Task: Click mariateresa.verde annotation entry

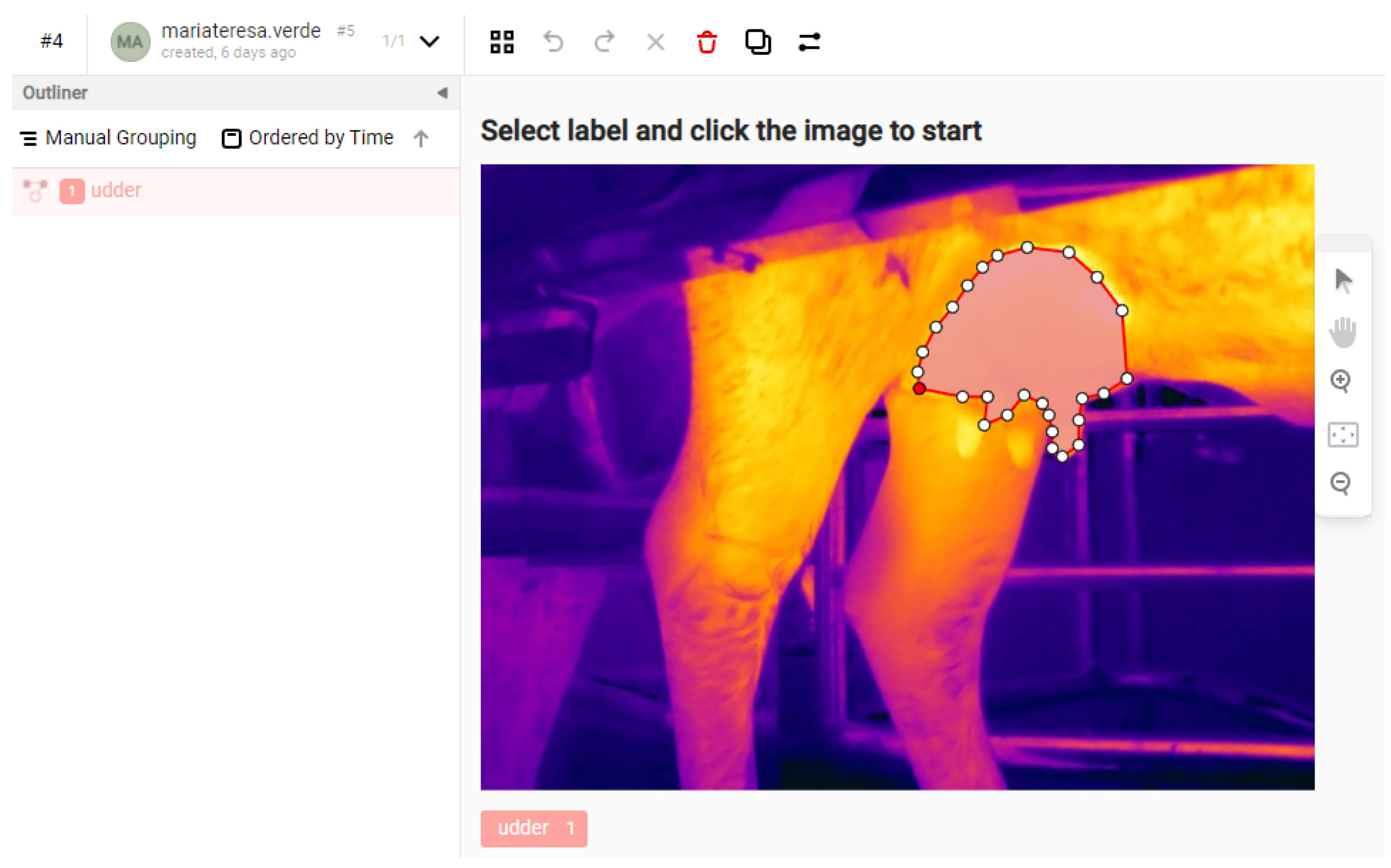Action: coord(242,31)
